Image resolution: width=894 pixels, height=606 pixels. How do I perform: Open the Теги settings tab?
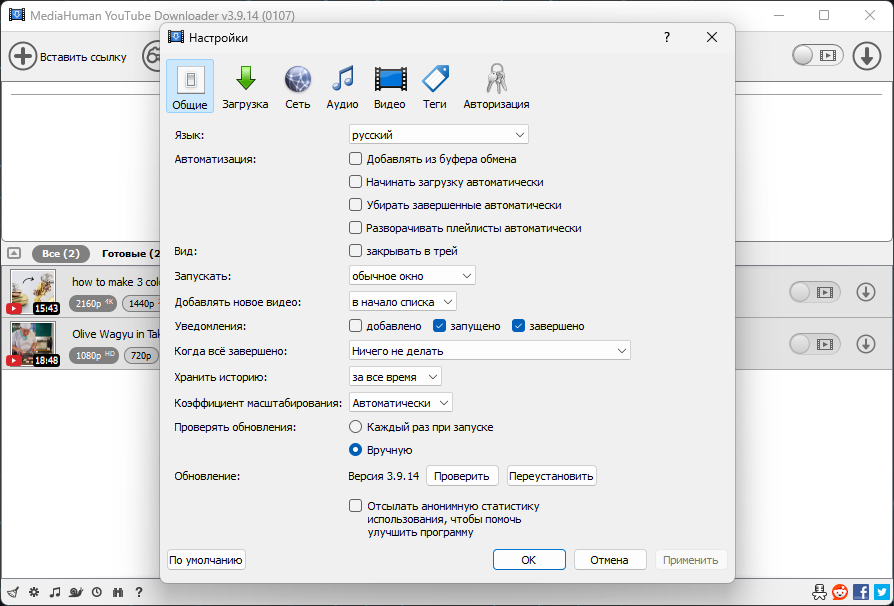434,87
